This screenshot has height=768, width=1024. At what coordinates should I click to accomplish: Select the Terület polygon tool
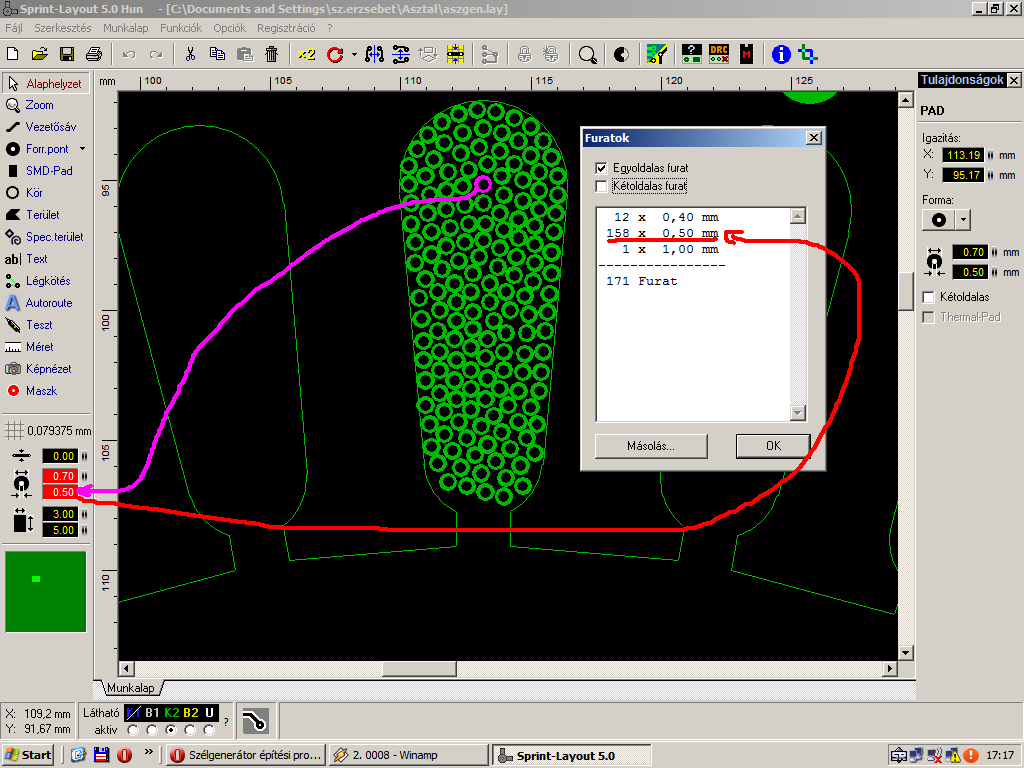tap(33, 215)
